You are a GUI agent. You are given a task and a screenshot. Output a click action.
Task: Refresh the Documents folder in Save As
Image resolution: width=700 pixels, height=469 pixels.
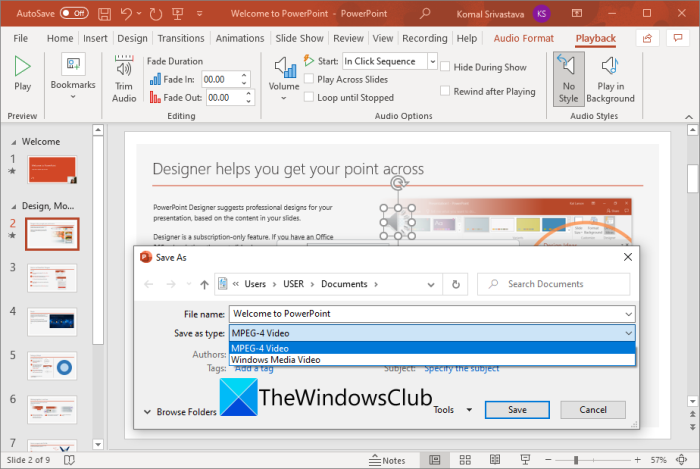pos(455,284)
